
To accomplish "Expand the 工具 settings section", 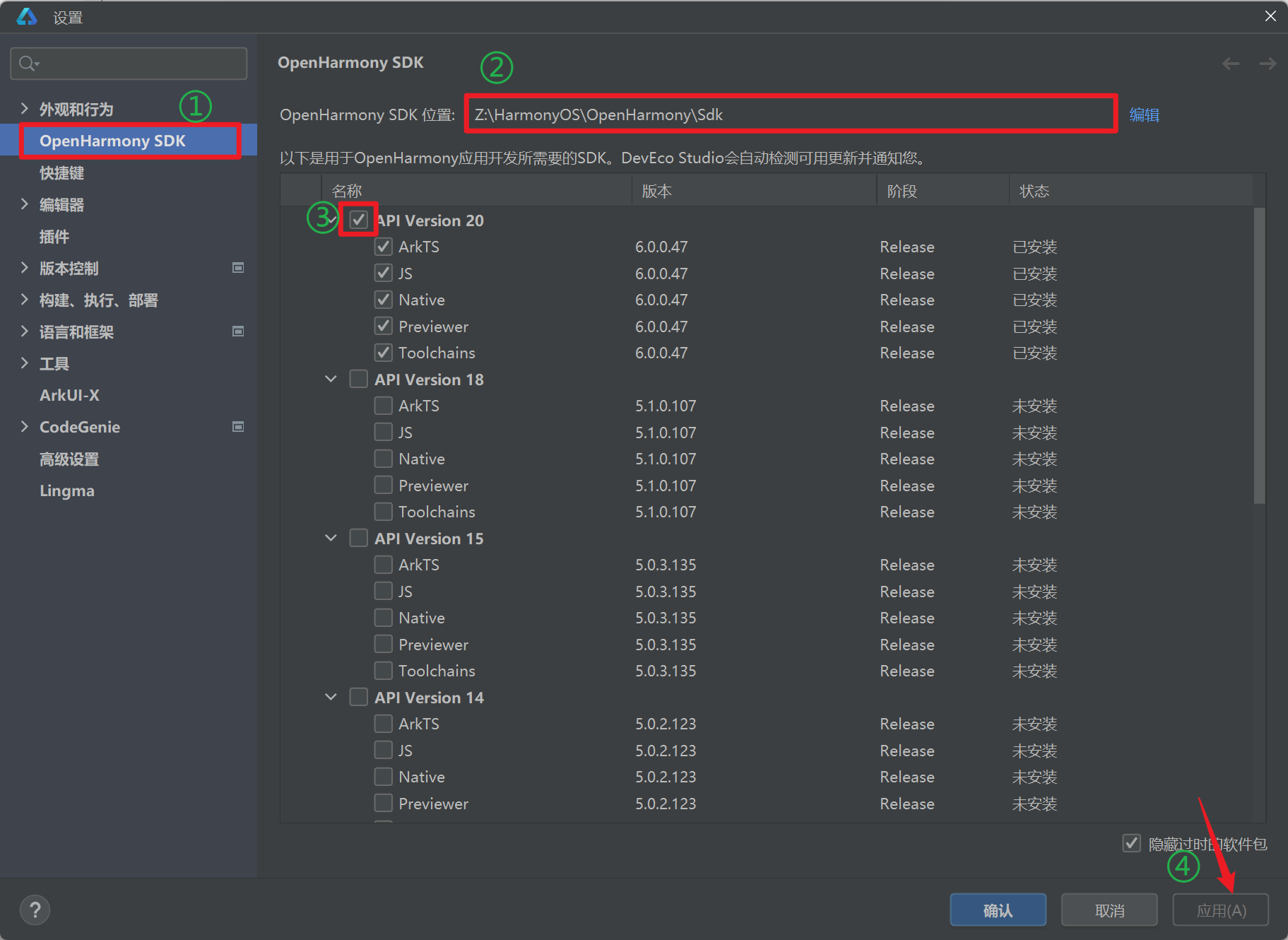I will point(25,363).
